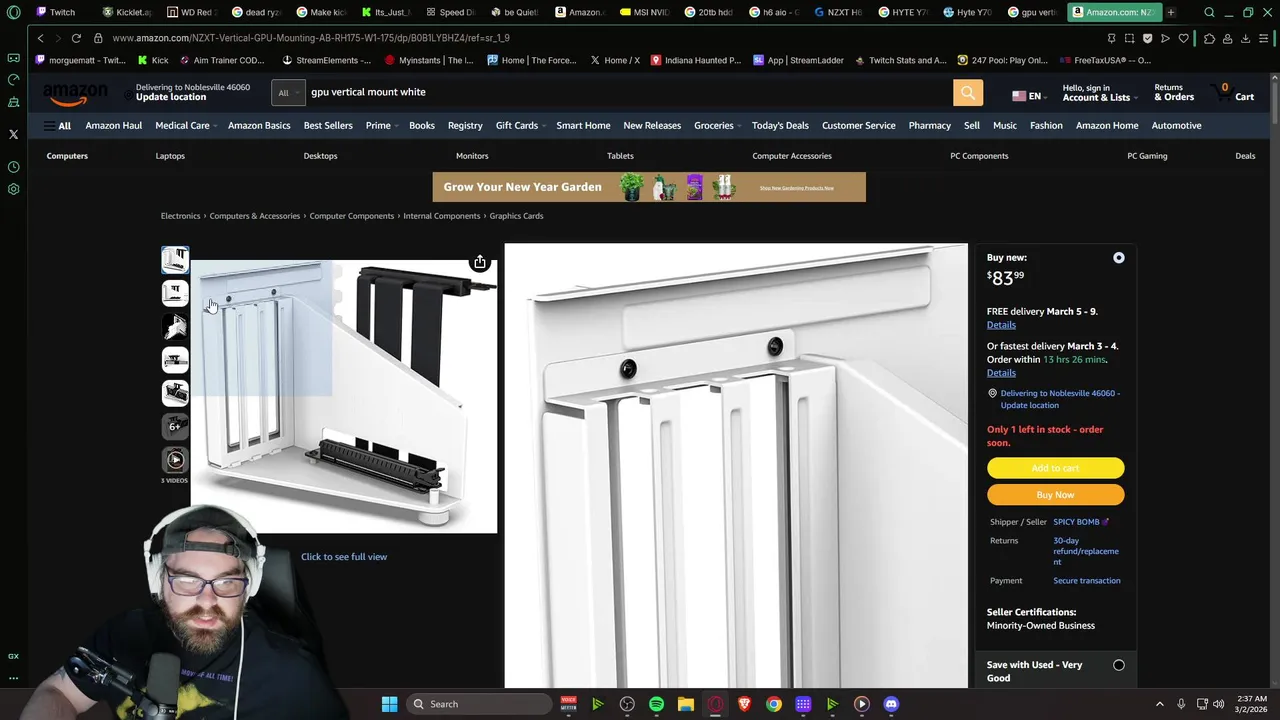
Task: Select the Save with Used radio option
Action: pos(1118,665)
